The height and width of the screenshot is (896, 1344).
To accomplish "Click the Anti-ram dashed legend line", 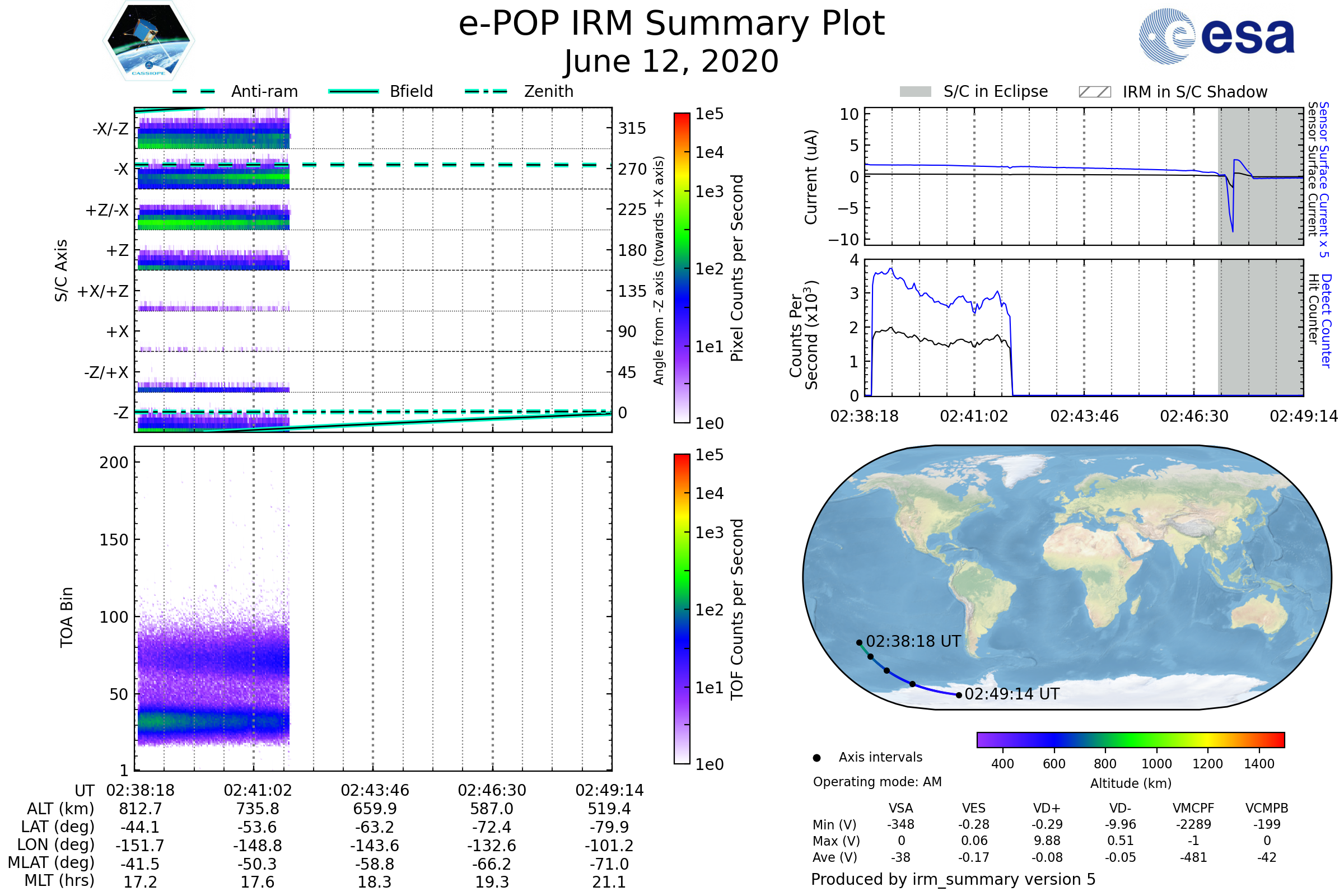I will pyautogui.click(x=194, y=91).
